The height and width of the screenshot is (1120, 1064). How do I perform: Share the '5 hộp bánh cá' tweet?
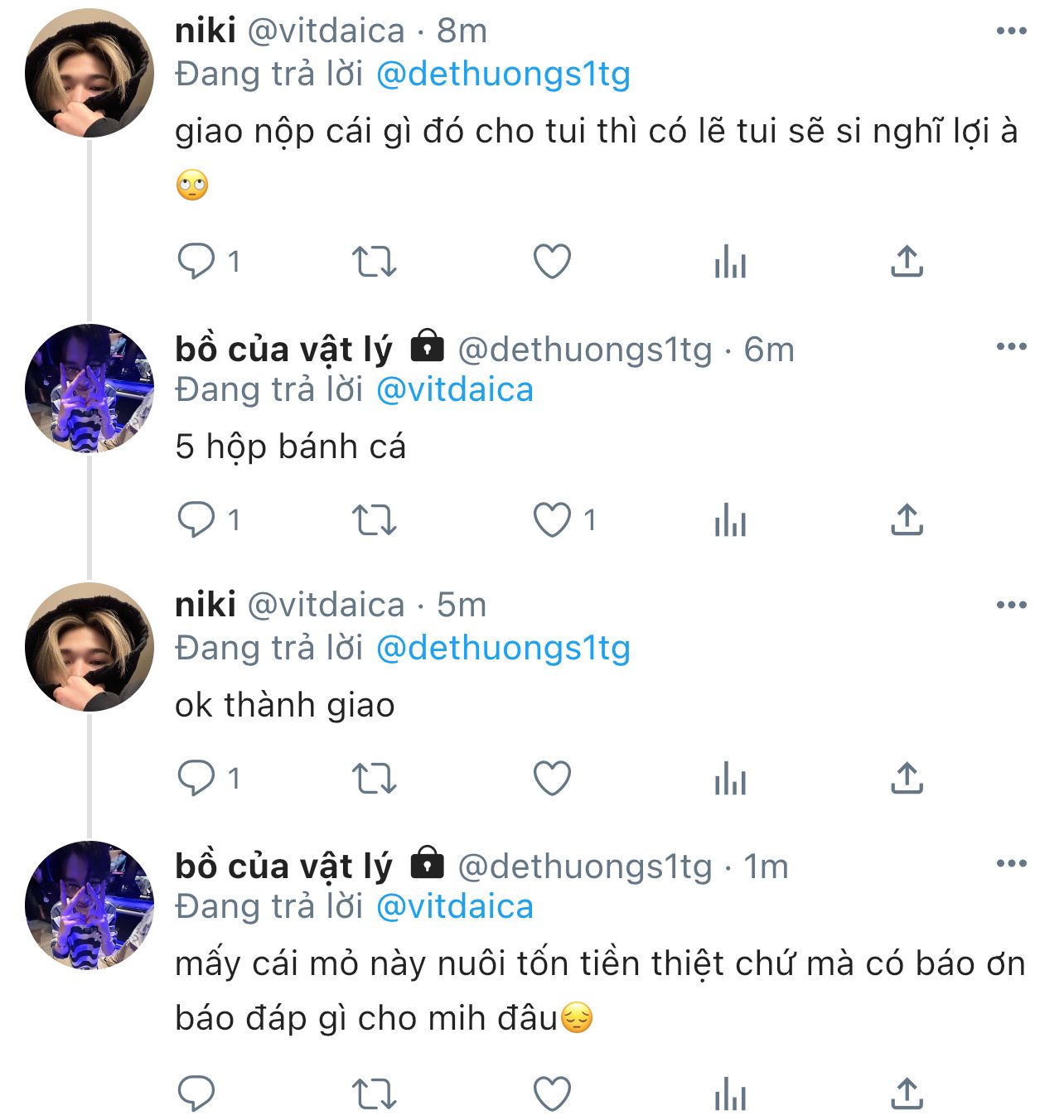(907, 520)
